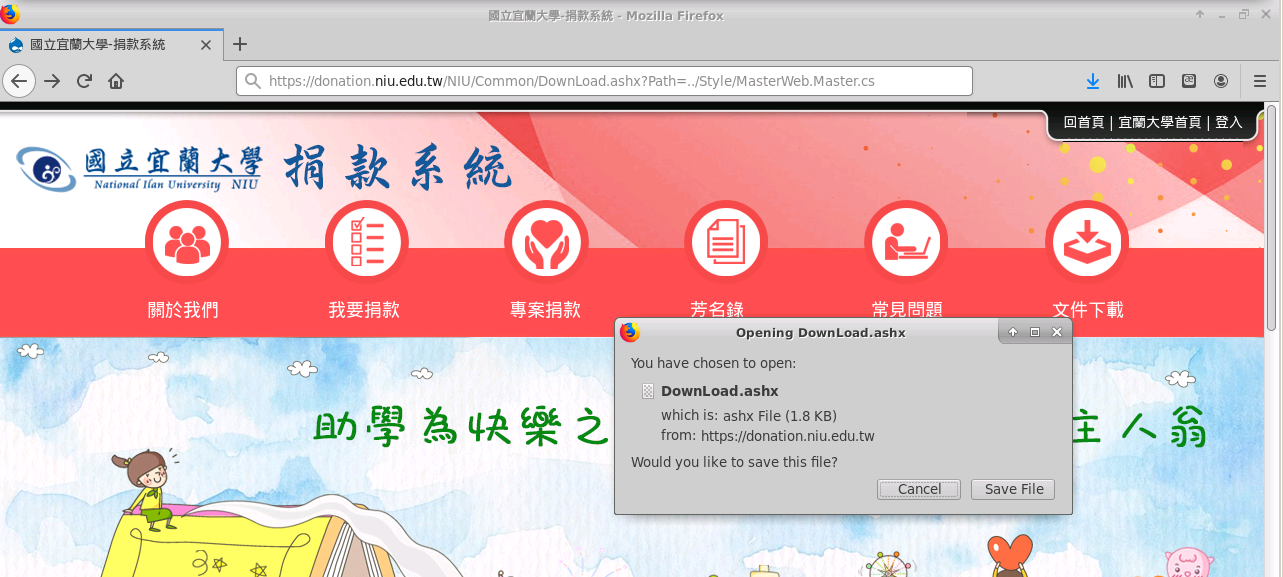Click the up-arrow button in the dialog title bar
The image size is (1283, 577).
click(1013, 332)
